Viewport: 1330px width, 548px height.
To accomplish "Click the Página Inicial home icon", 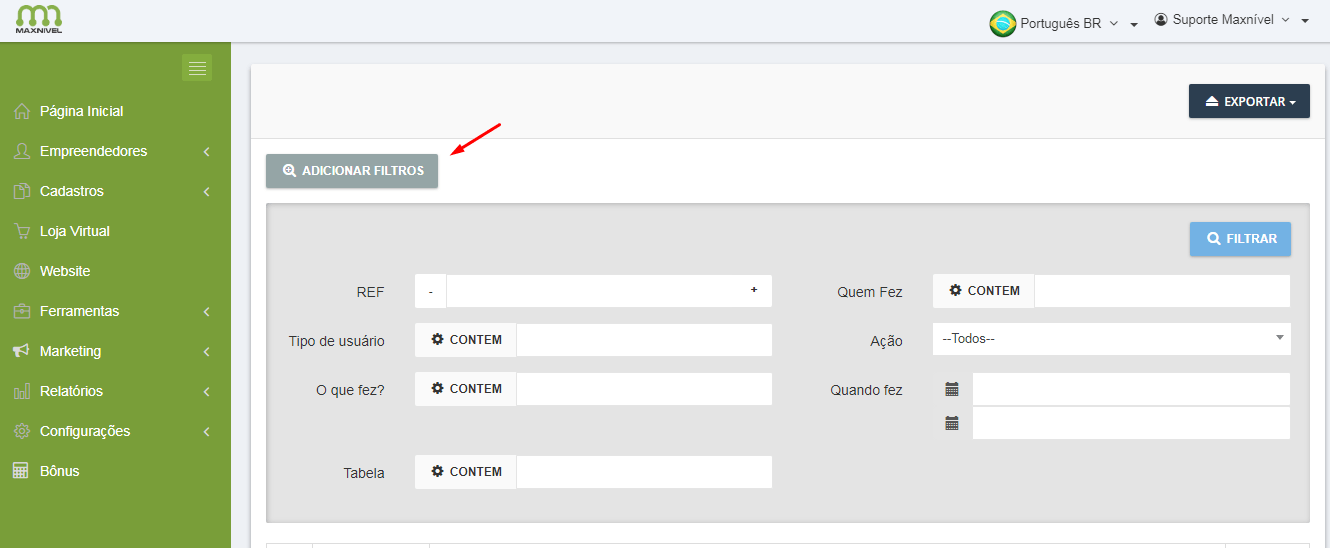I will coord(21,111).
